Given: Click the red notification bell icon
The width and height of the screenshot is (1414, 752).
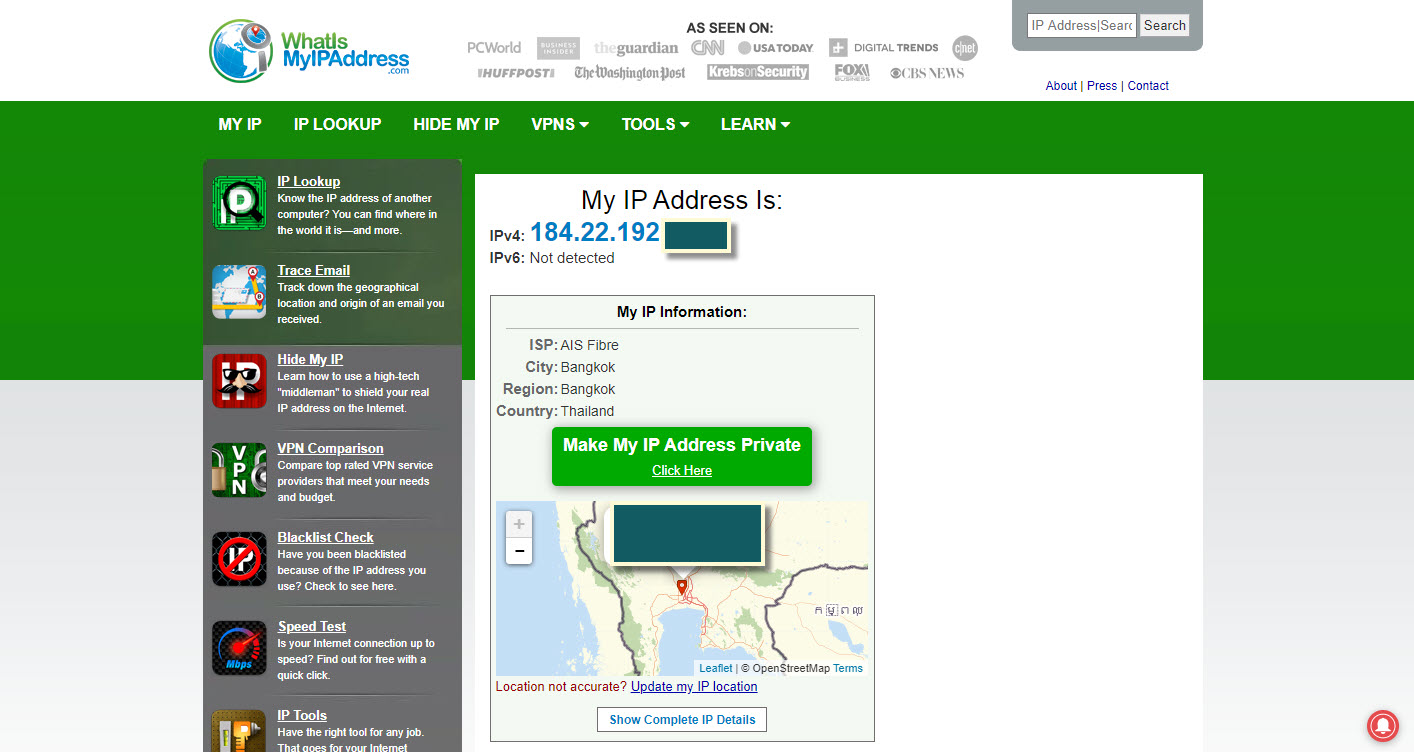Looking at the screenshot, I should click(x=1383, y=726).
